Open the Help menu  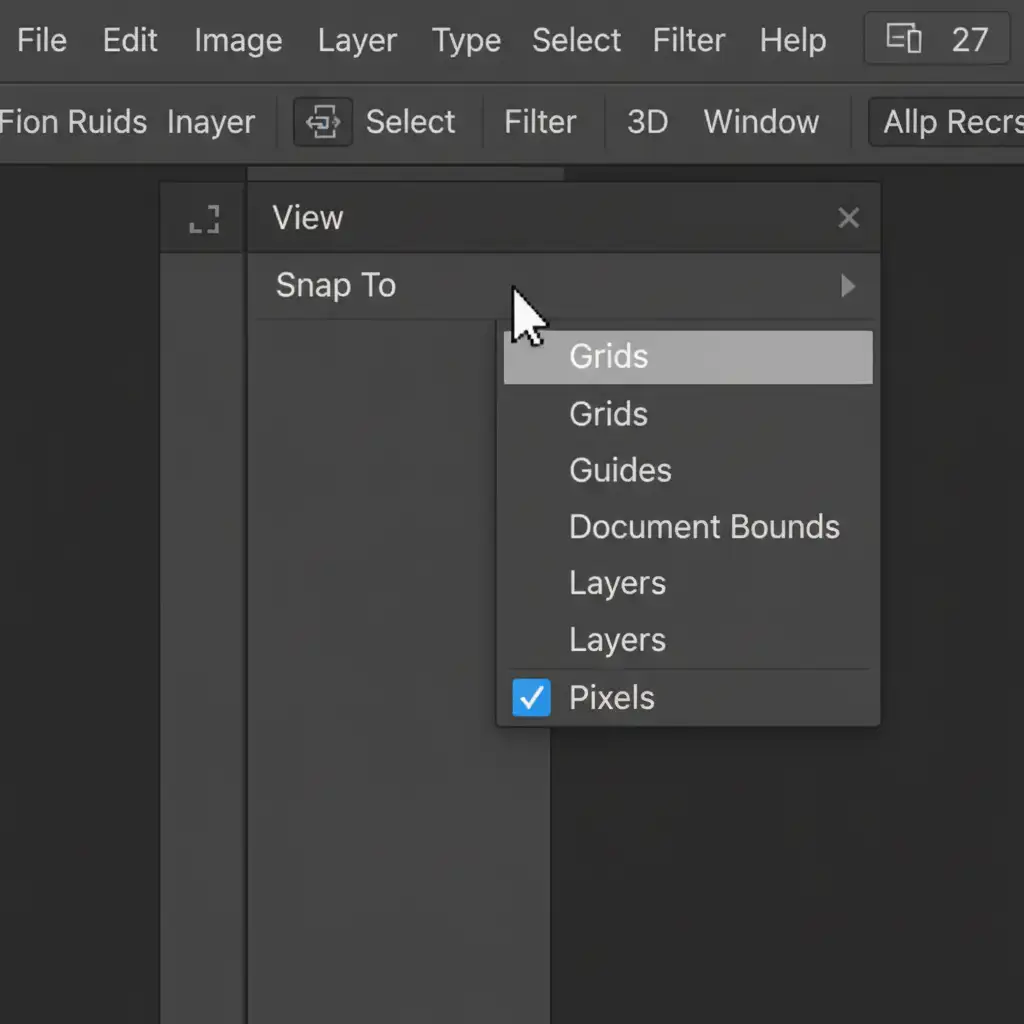pos(792,41)
